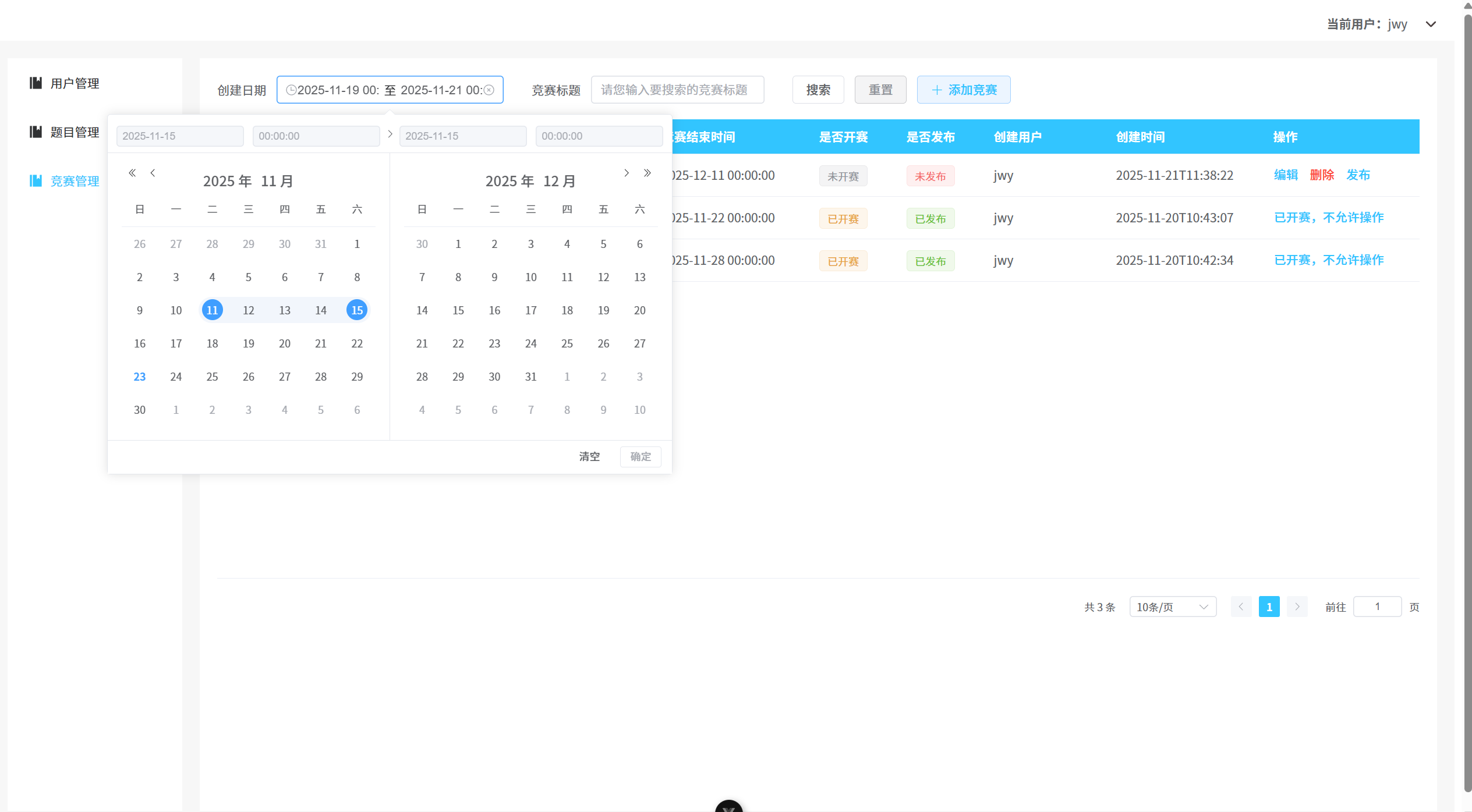Click 发布 to publish the first competition
The image size is (1472, 812).
pyautogui.click(x=1358, y=175)
